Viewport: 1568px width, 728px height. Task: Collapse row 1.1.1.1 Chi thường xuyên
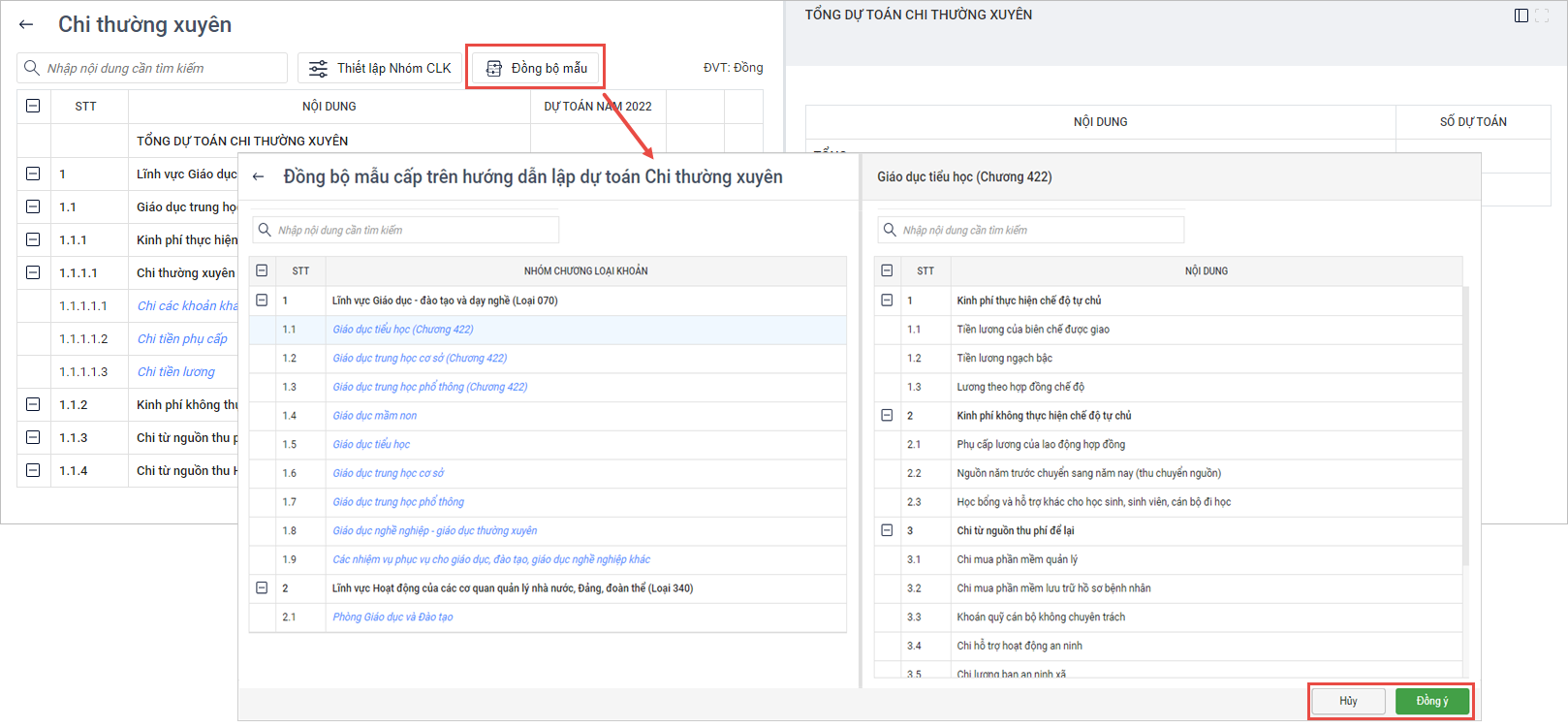(33, 272)
